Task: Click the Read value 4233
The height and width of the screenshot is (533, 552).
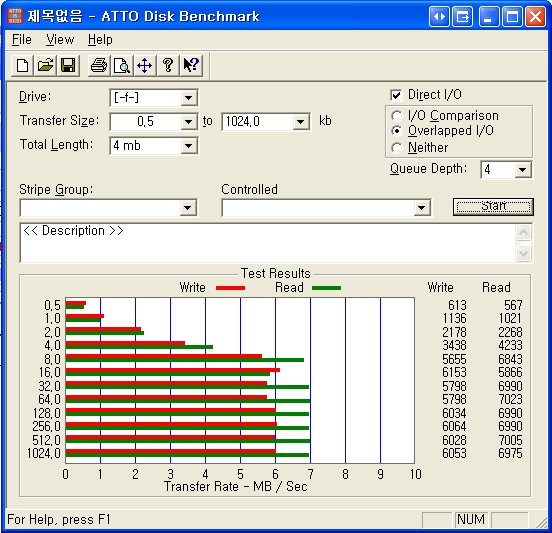Action: pos(510,345)
